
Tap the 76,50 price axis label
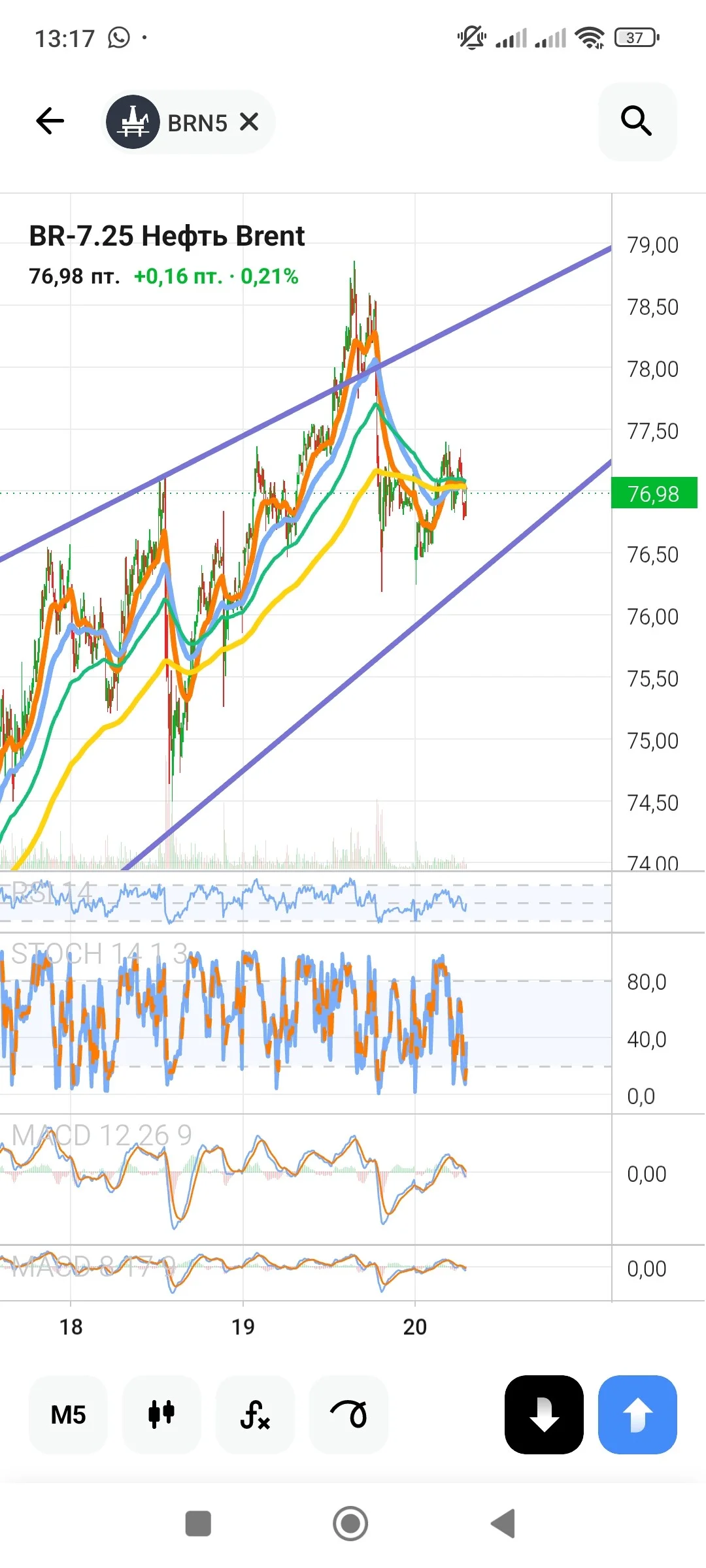(653, 555)
